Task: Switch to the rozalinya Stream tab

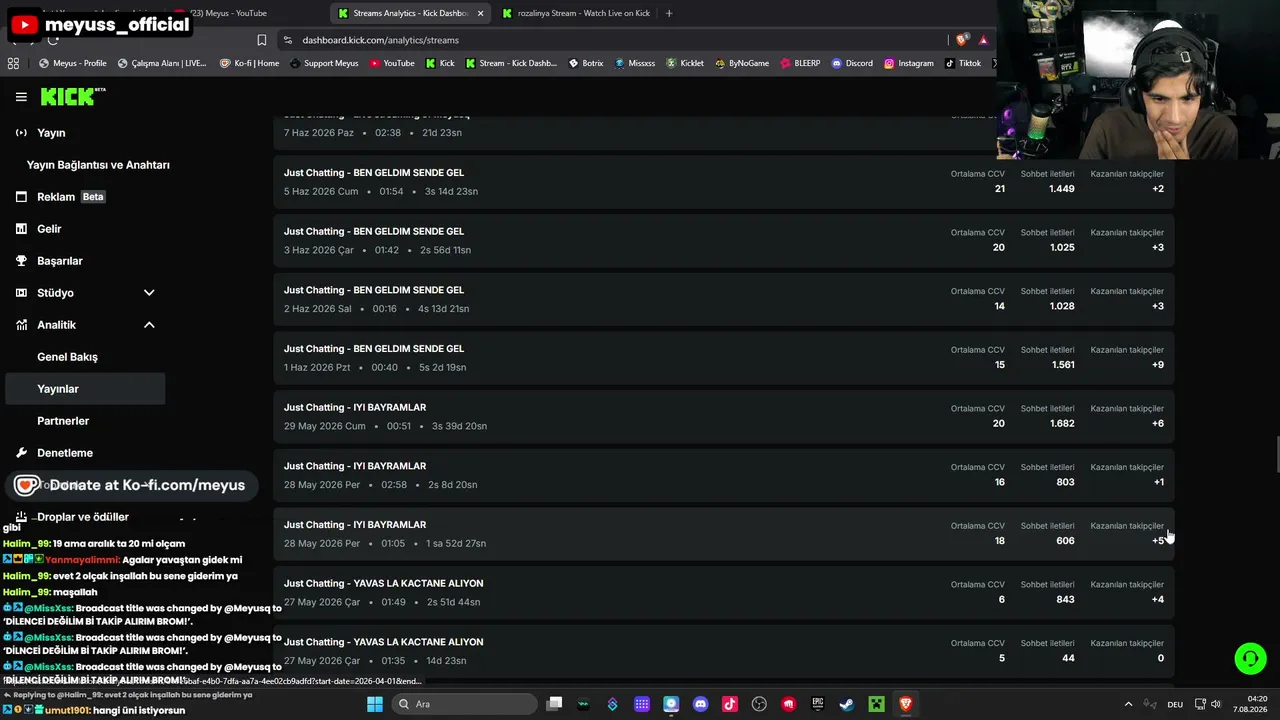Action: (575, 13)
